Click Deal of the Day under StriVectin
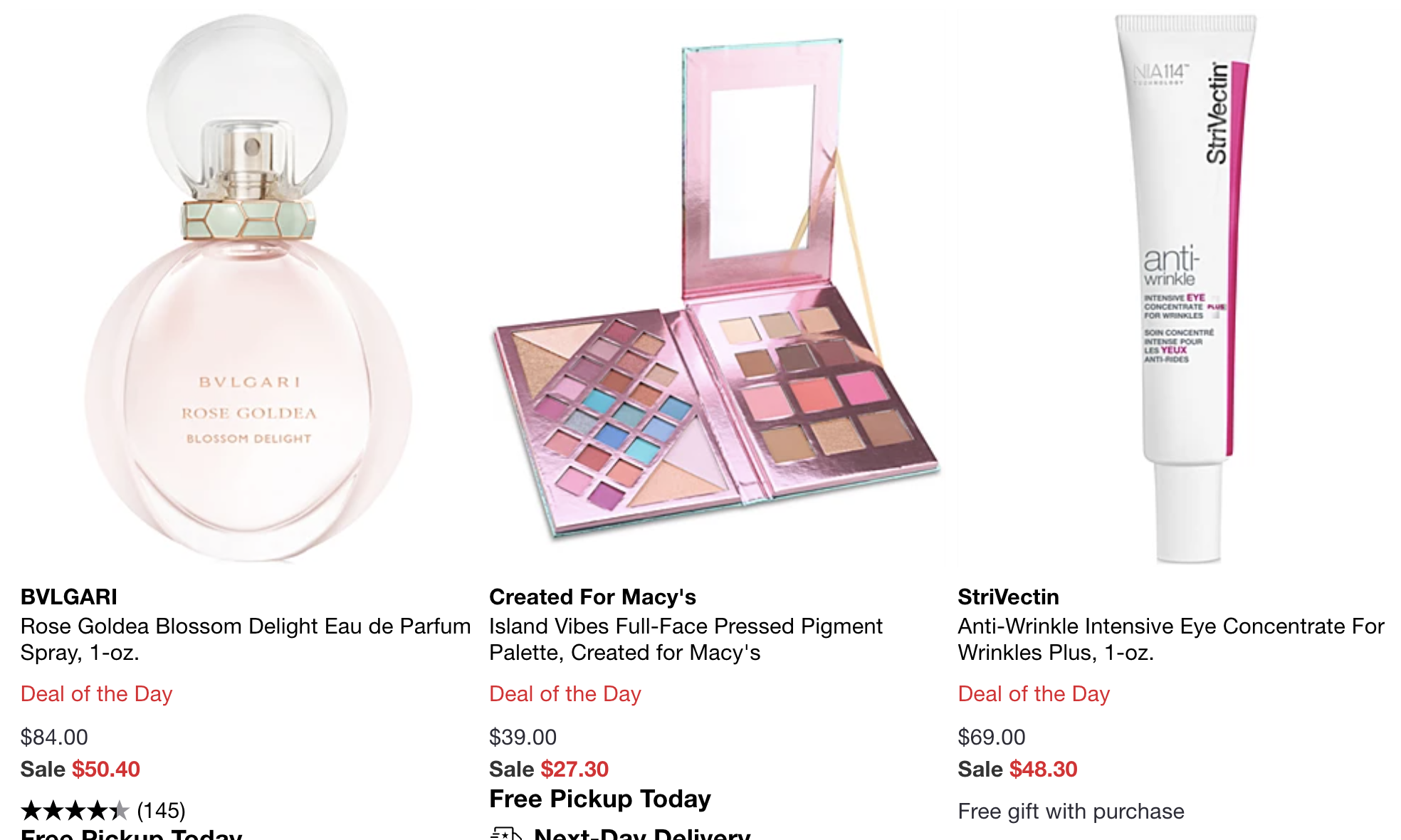 click(x=1034, y=693)
